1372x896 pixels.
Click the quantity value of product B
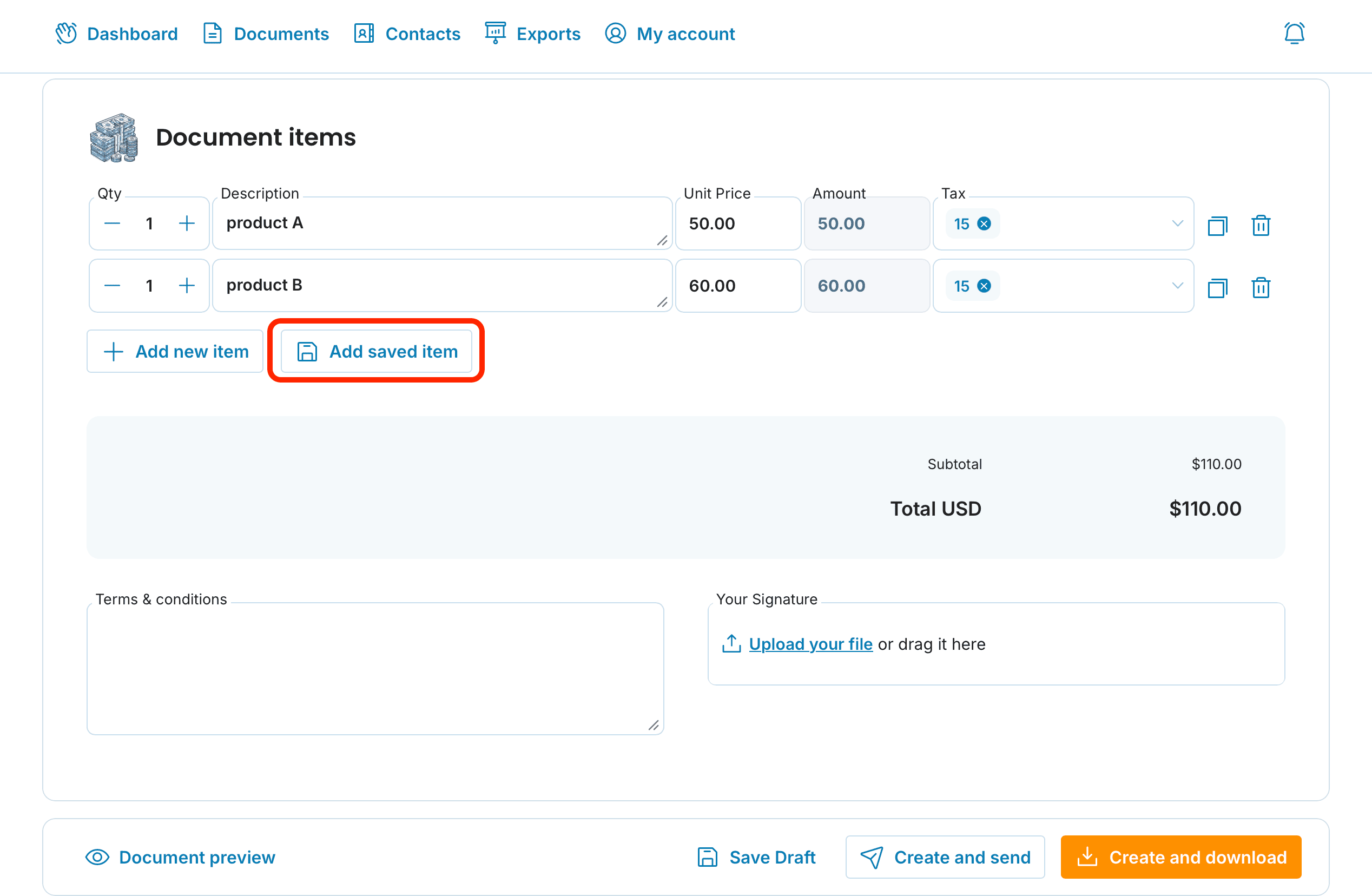click(x=149, y=286)
